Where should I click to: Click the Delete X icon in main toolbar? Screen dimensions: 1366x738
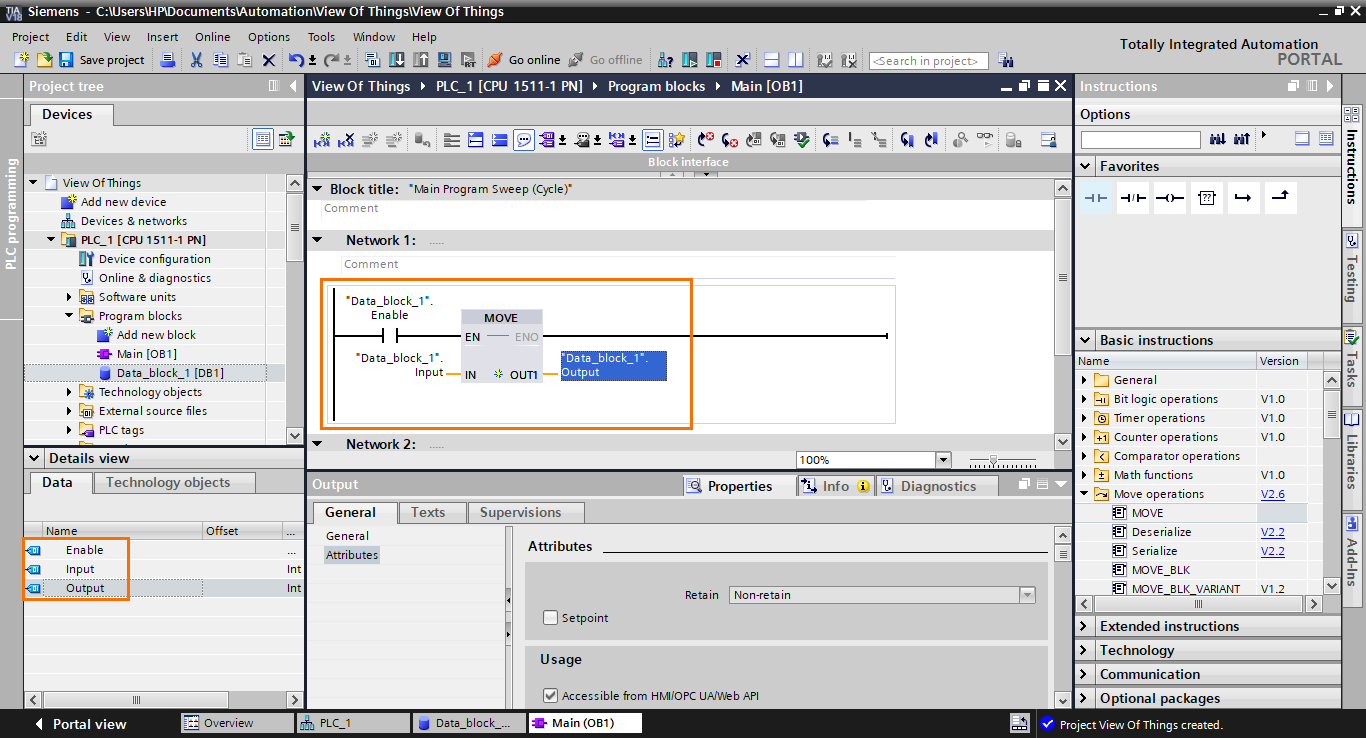pyautogui.click(x=269, y=60)
